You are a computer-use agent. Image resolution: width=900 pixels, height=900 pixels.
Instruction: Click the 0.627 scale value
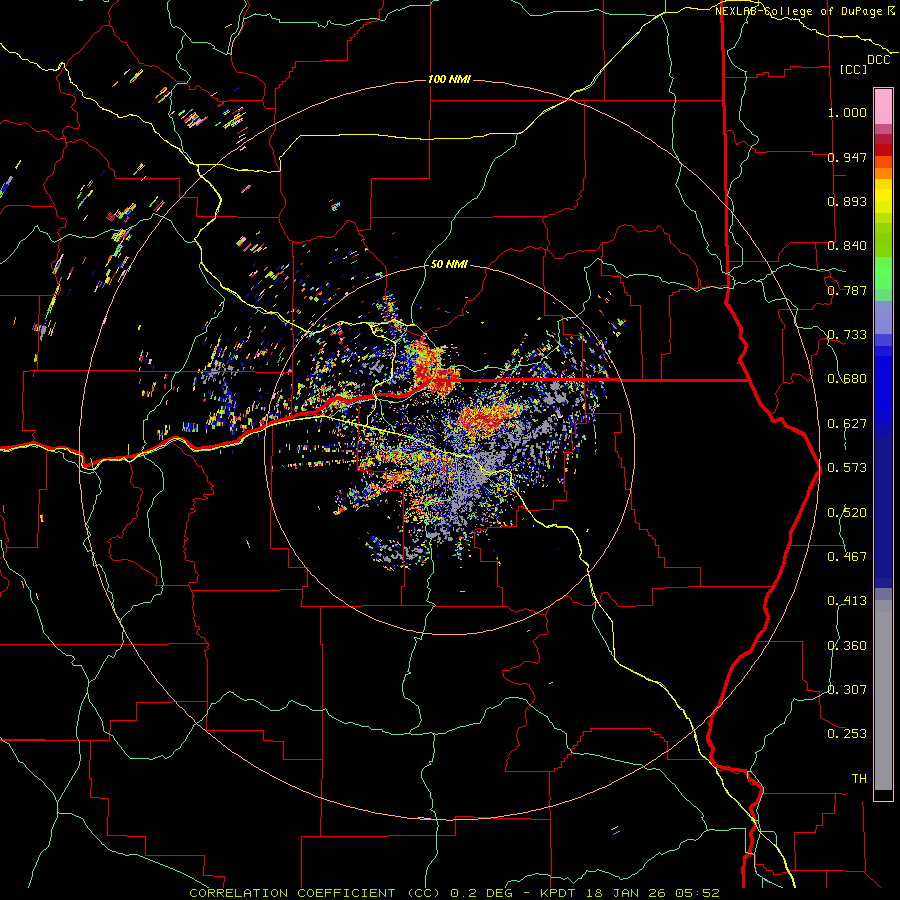[847, 424]
